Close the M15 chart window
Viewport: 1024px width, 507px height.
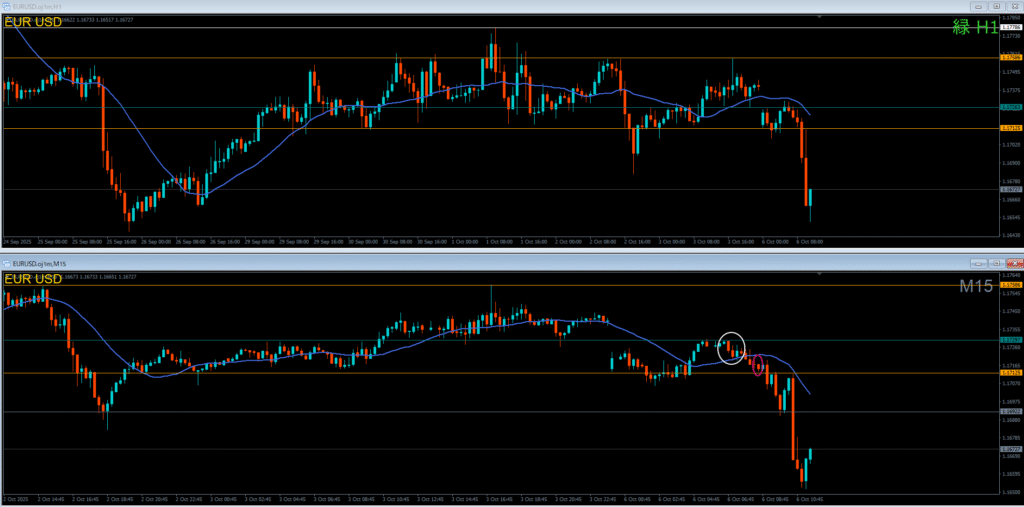tap(1013, 262)
